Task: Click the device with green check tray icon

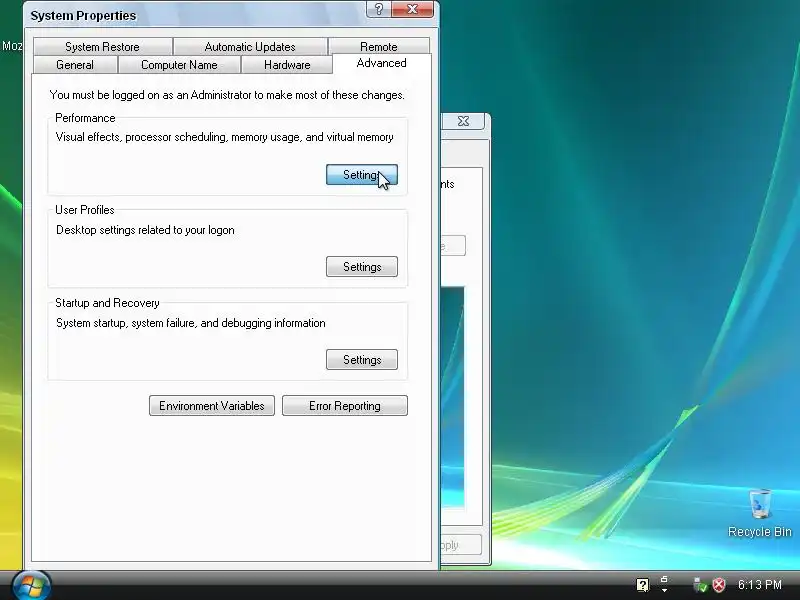Action: [700, 585]
